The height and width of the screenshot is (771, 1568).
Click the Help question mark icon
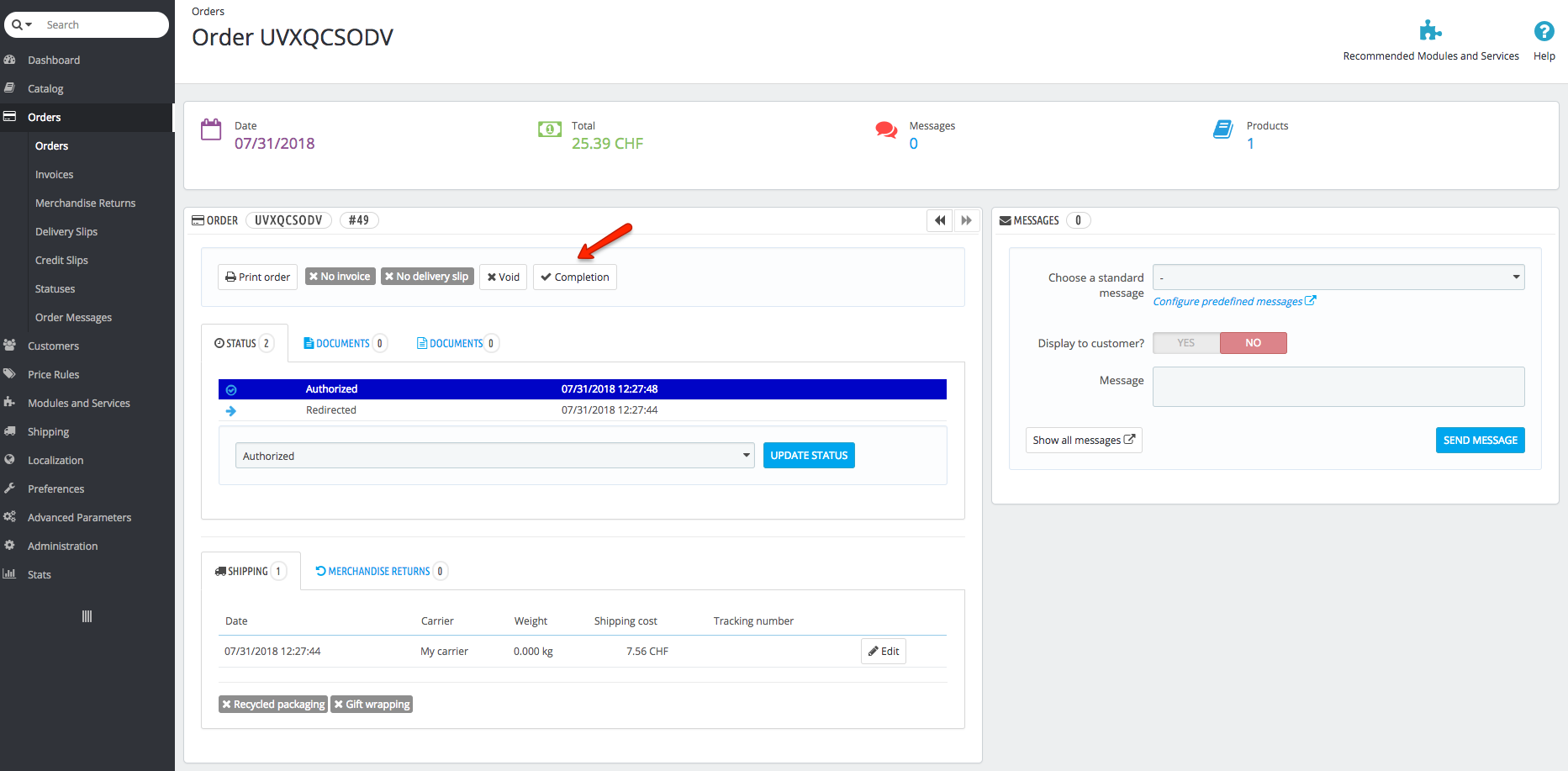(x=1544, y=31)
